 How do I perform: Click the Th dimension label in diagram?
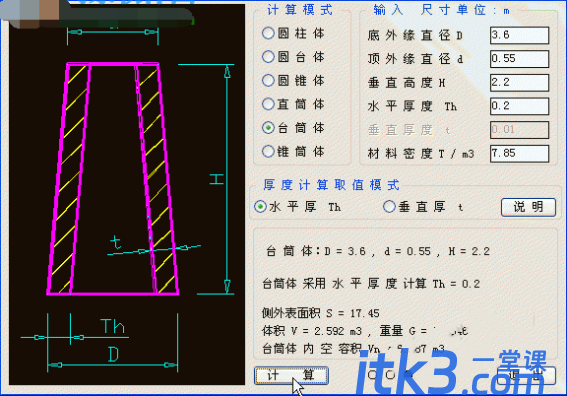click(x=112, y=326)
